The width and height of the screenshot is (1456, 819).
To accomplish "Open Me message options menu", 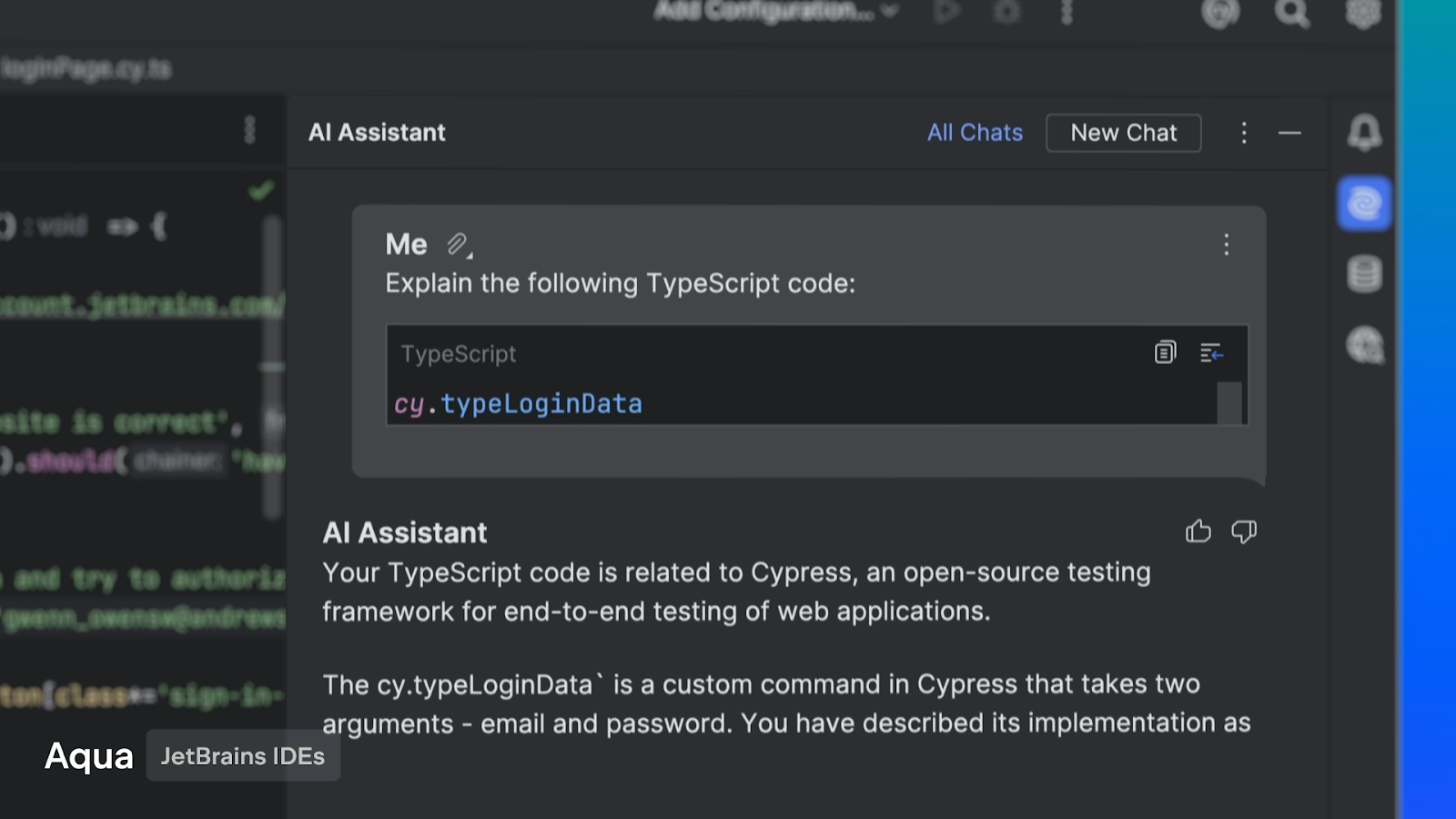I will [1226, 244].
